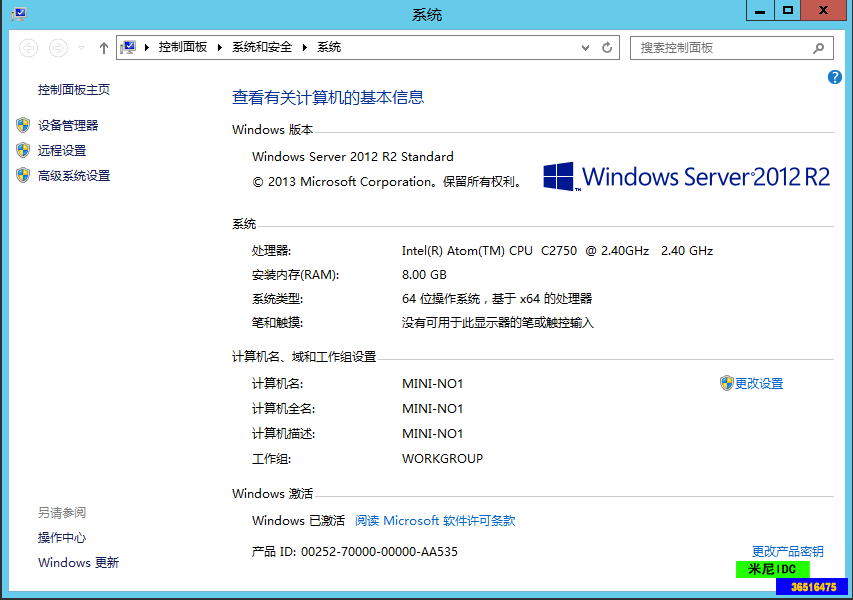Image resolution: width=853 pixels, height=600 pixels.
Task: Click the back navigation arrow
Action: tap(28, 48)
